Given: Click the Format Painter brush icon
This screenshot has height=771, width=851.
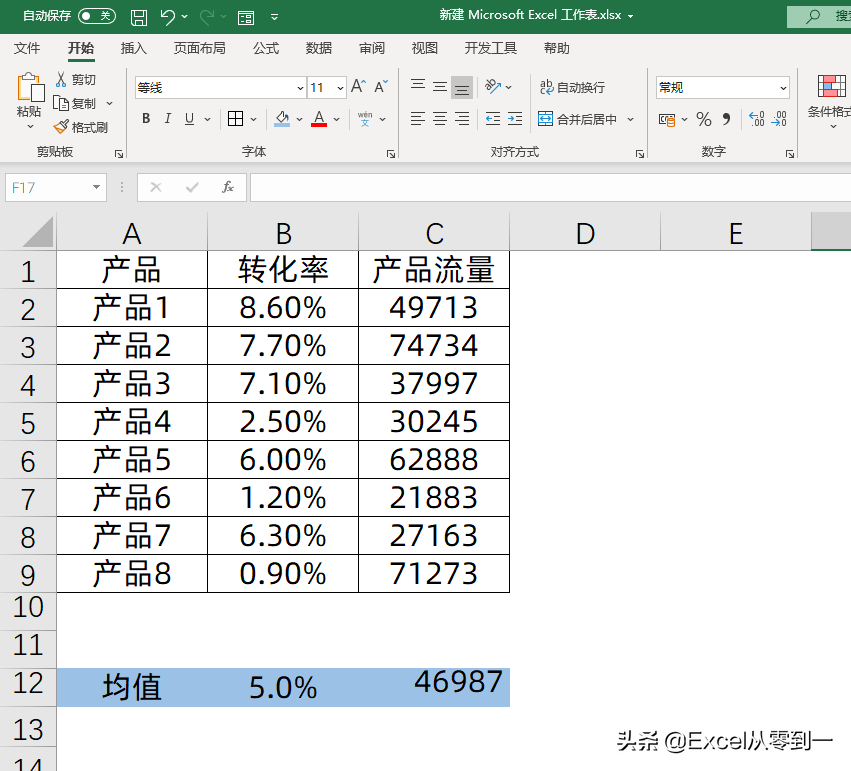Looking at the screenshot, I should pos(61,127).
